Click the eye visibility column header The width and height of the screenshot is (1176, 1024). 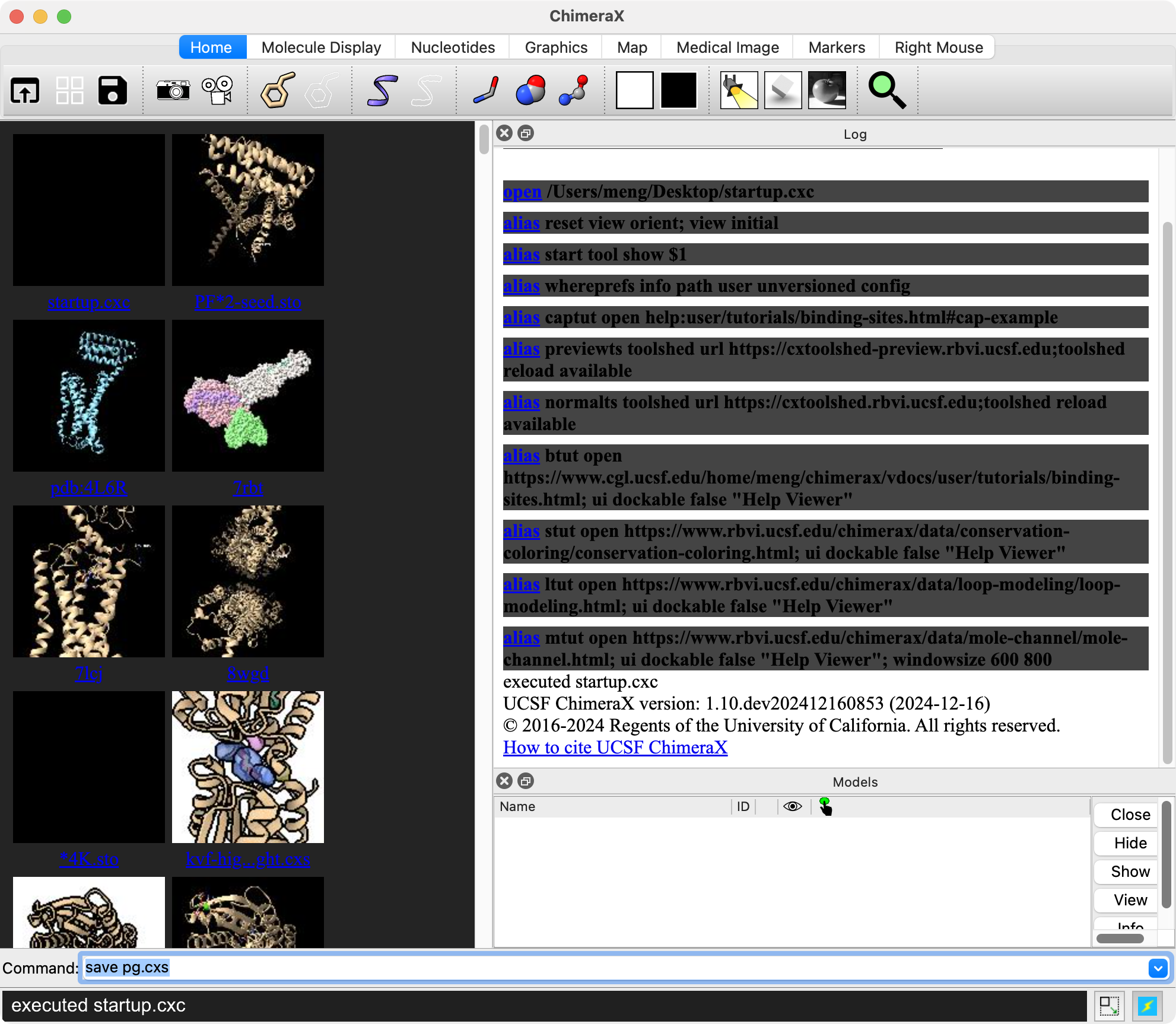(792, 806)
